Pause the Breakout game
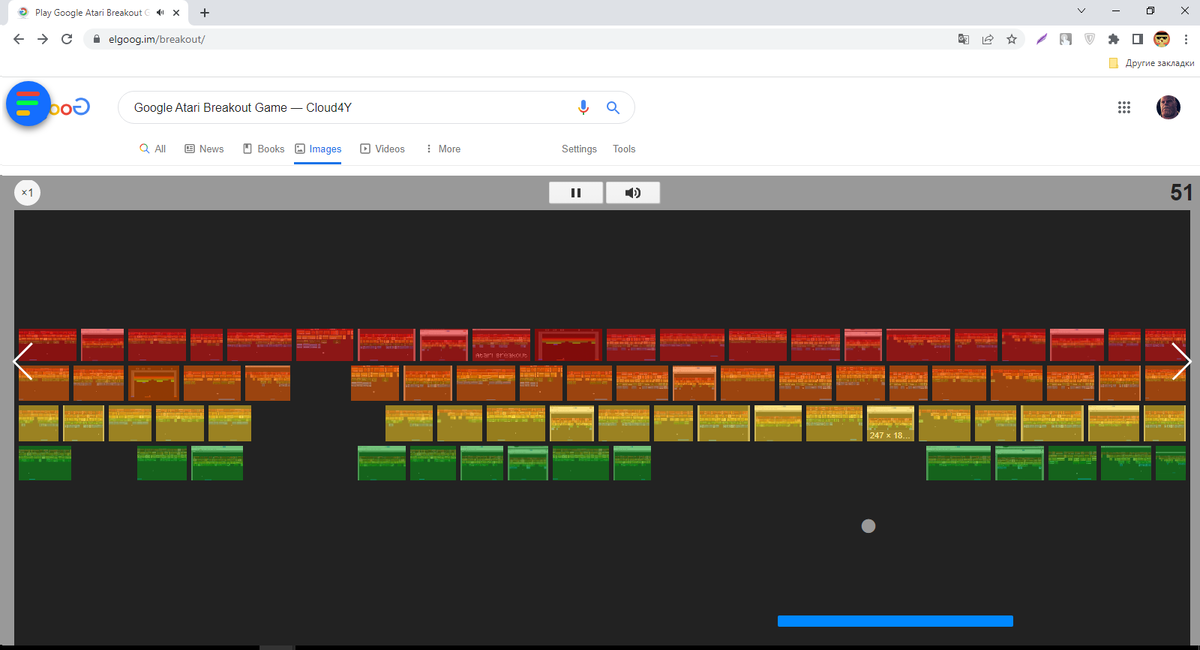 tap(576, 192)
